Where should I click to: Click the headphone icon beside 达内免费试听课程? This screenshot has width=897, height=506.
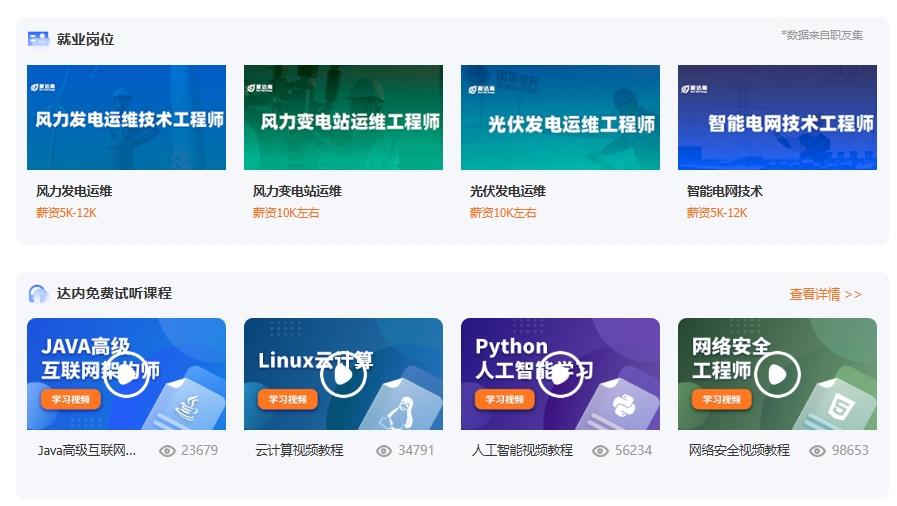(x=38, y=293)
